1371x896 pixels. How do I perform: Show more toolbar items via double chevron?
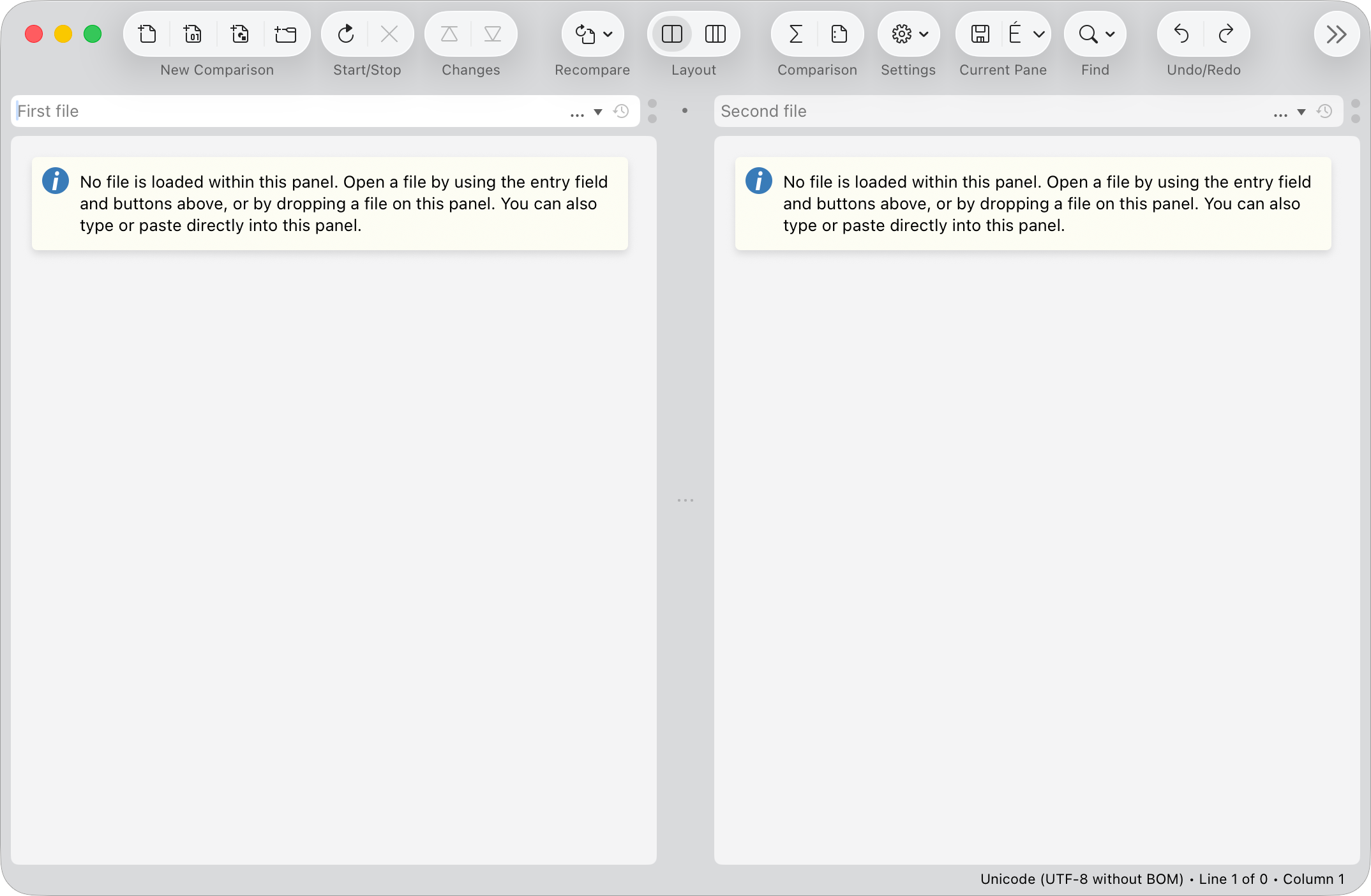point(1337,34)
